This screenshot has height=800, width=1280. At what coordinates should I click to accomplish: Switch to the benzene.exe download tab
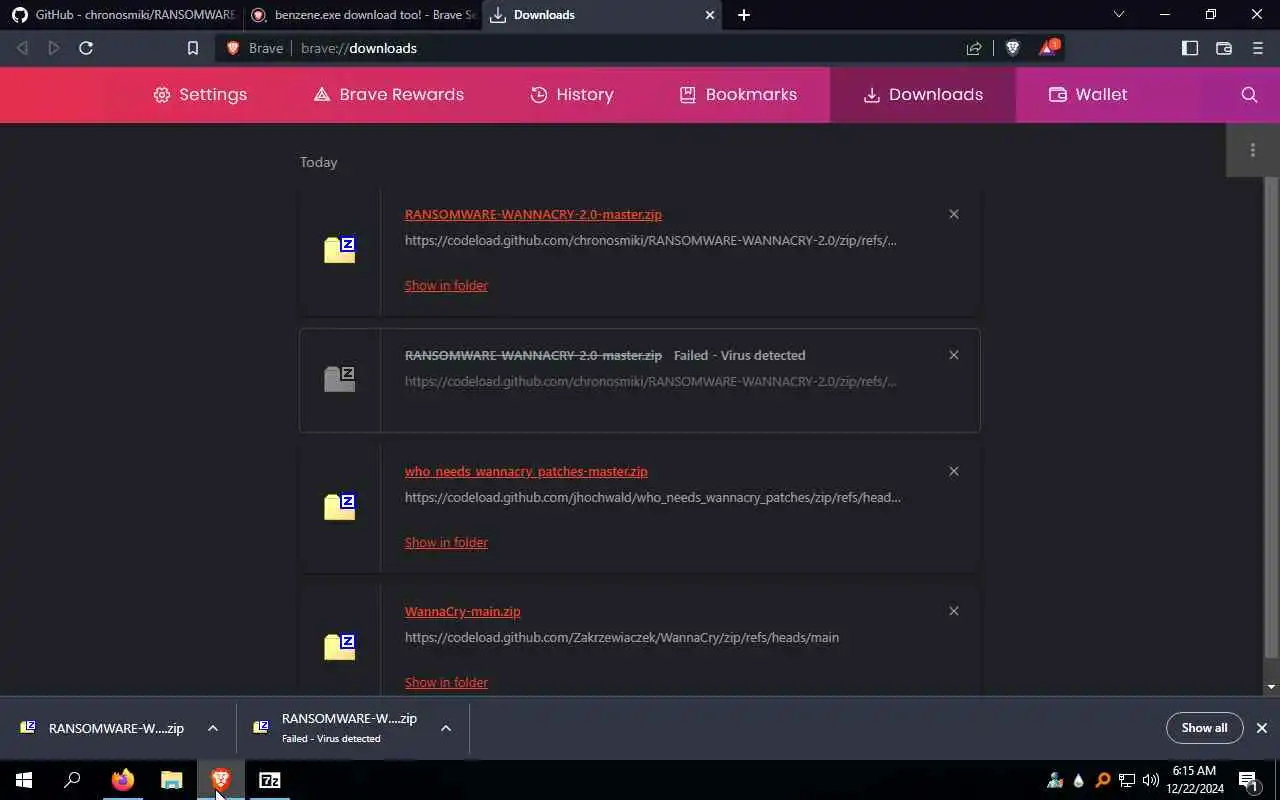coord(362,15)
